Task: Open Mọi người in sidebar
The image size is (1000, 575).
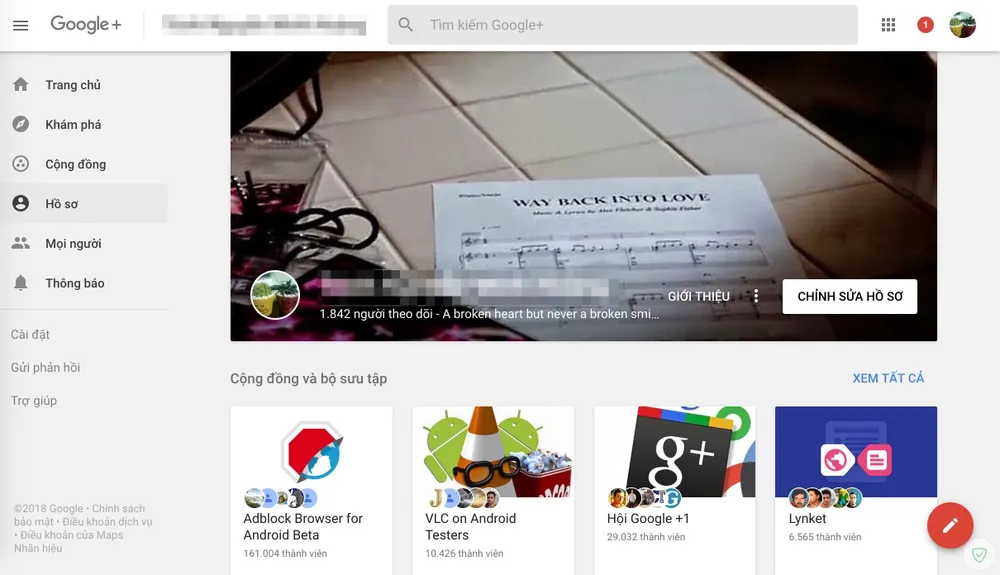Action: click(x=73, y=244)
